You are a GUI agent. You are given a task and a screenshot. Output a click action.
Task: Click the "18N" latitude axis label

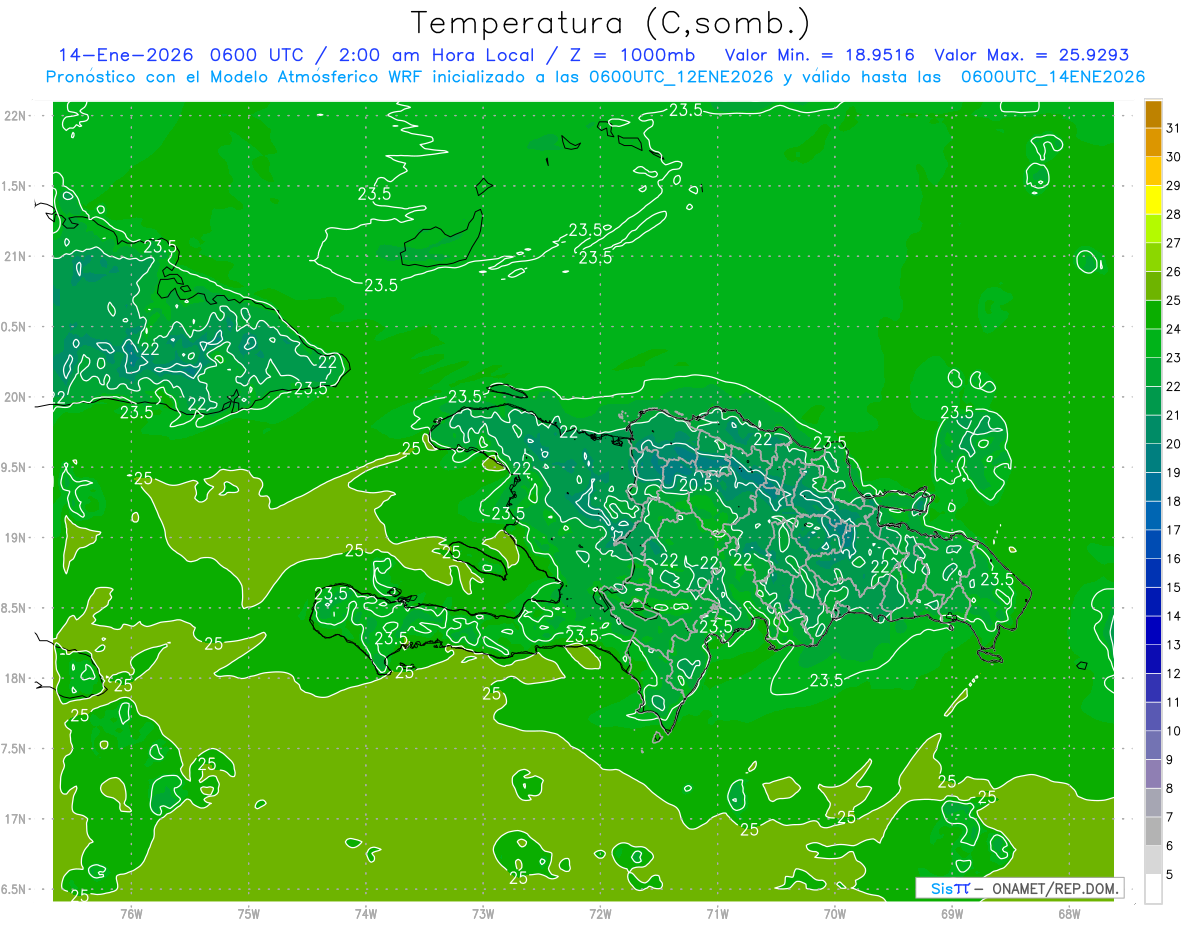16,678
